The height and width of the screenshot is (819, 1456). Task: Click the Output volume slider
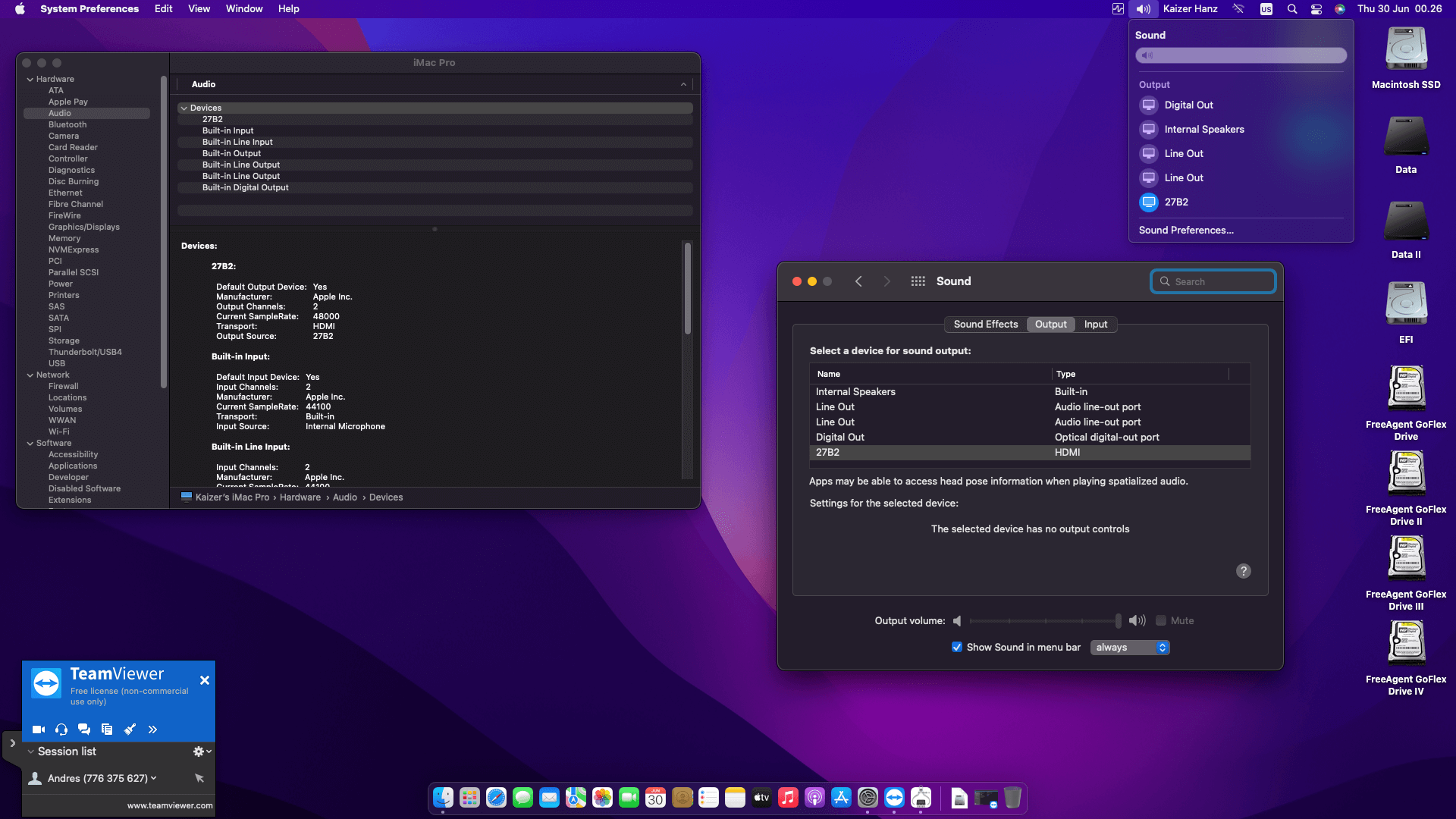point(1044,620)
